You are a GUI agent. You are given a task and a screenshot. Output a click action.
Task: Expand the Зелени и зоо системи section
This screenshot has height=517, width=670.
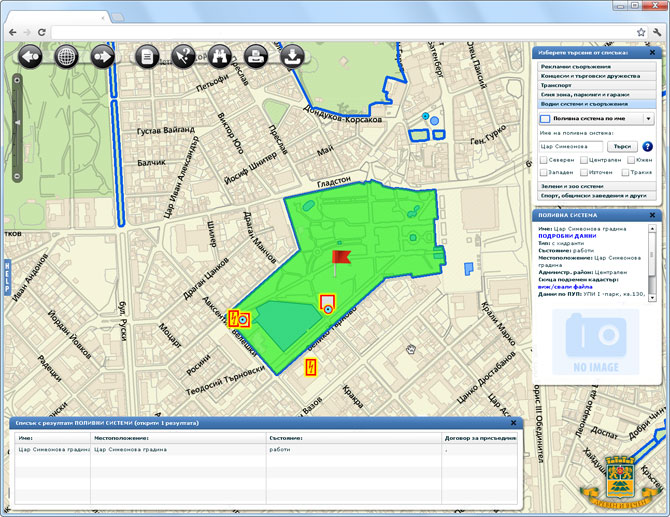(x=597, y=186)
